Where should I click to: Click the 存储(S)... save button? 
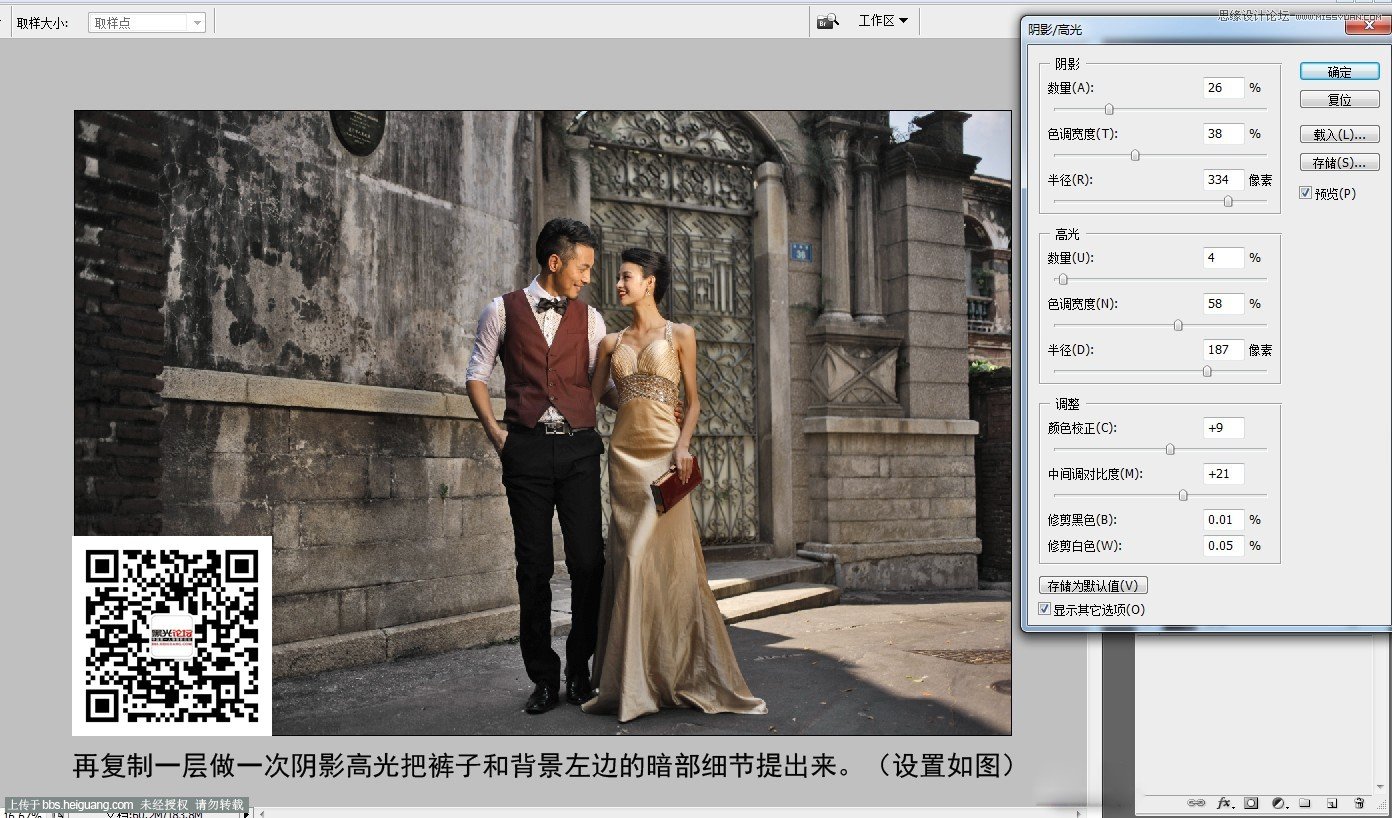point(1339,163)
